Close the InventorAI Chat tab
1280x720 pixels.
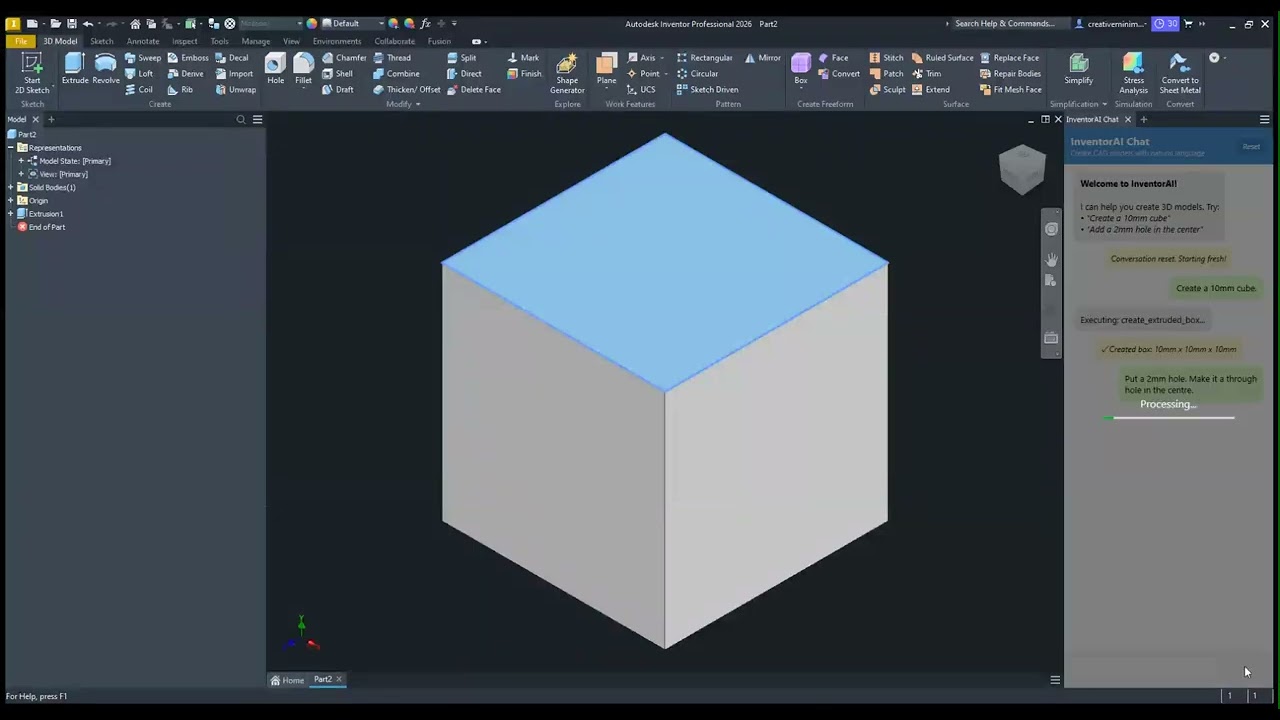tap(1128, 120)
